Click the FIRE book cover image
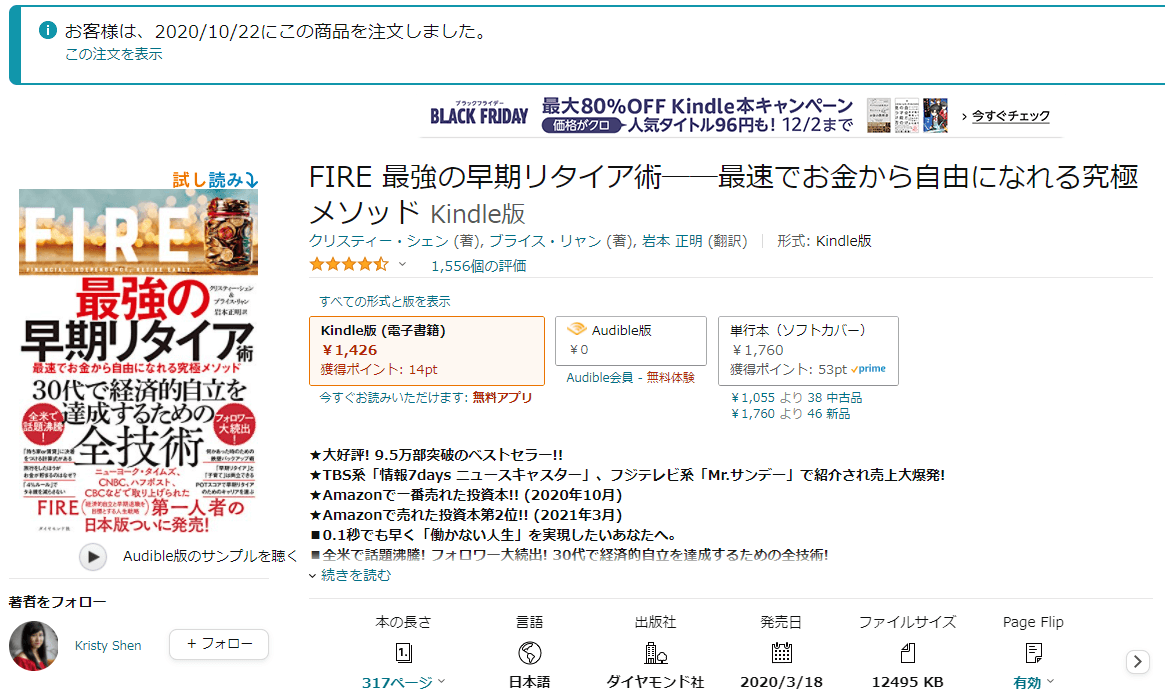Screen dimensions: 1165x698 pos(138,362)
